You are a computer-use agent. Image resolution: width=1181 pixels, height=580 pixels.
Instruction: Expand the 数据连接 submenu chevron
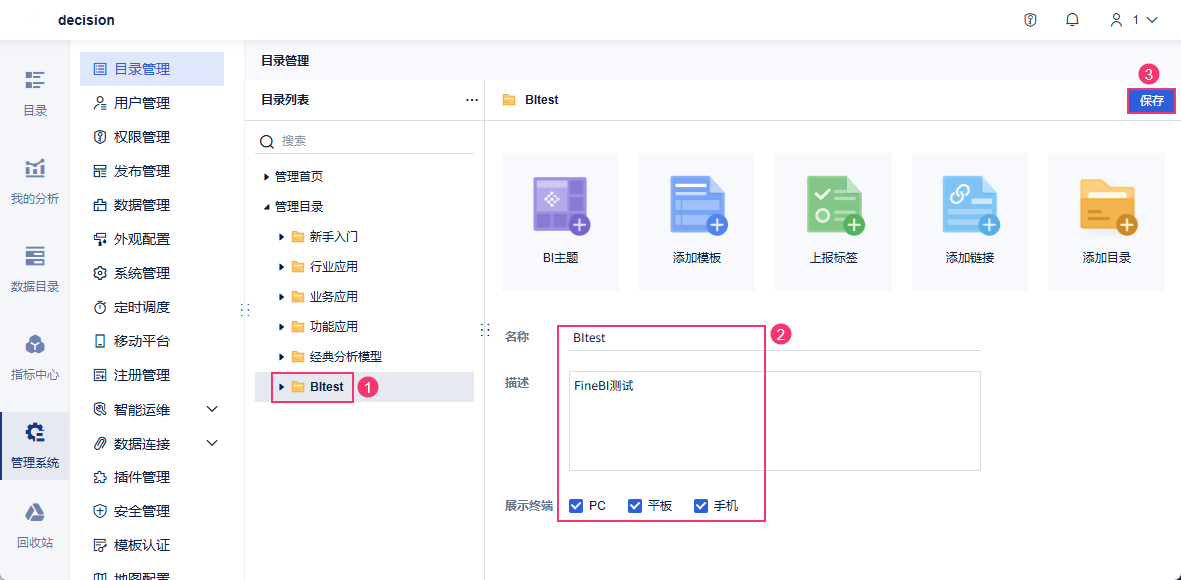click(x=212, y=443)
